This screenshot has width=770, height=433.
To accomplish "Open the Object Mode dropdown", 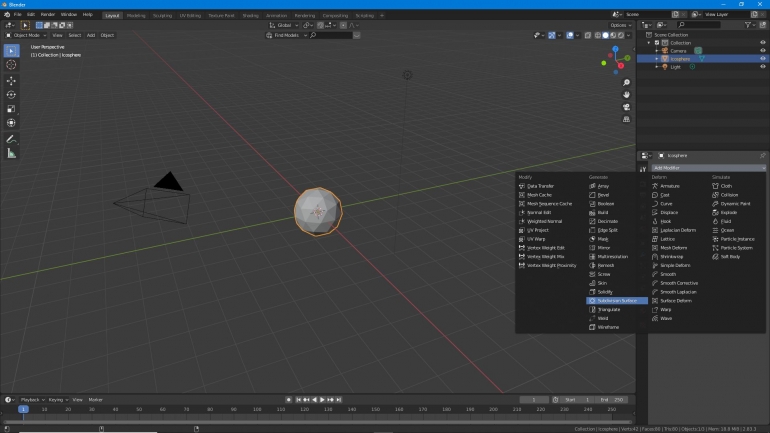I will point(26,35).
